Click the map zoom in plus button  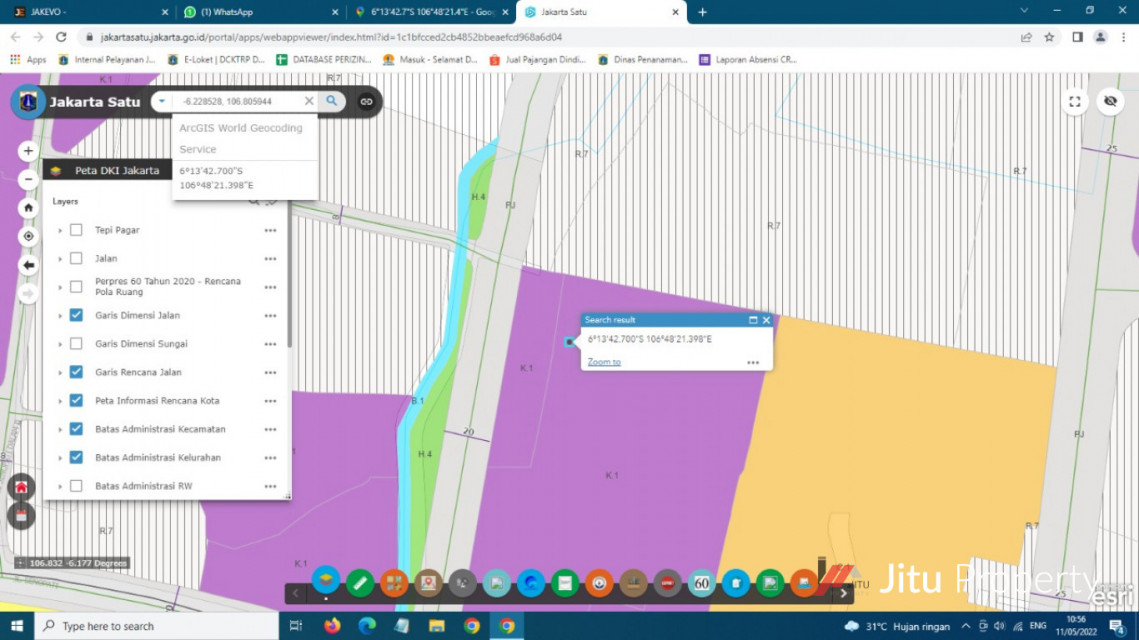point(28,151)
